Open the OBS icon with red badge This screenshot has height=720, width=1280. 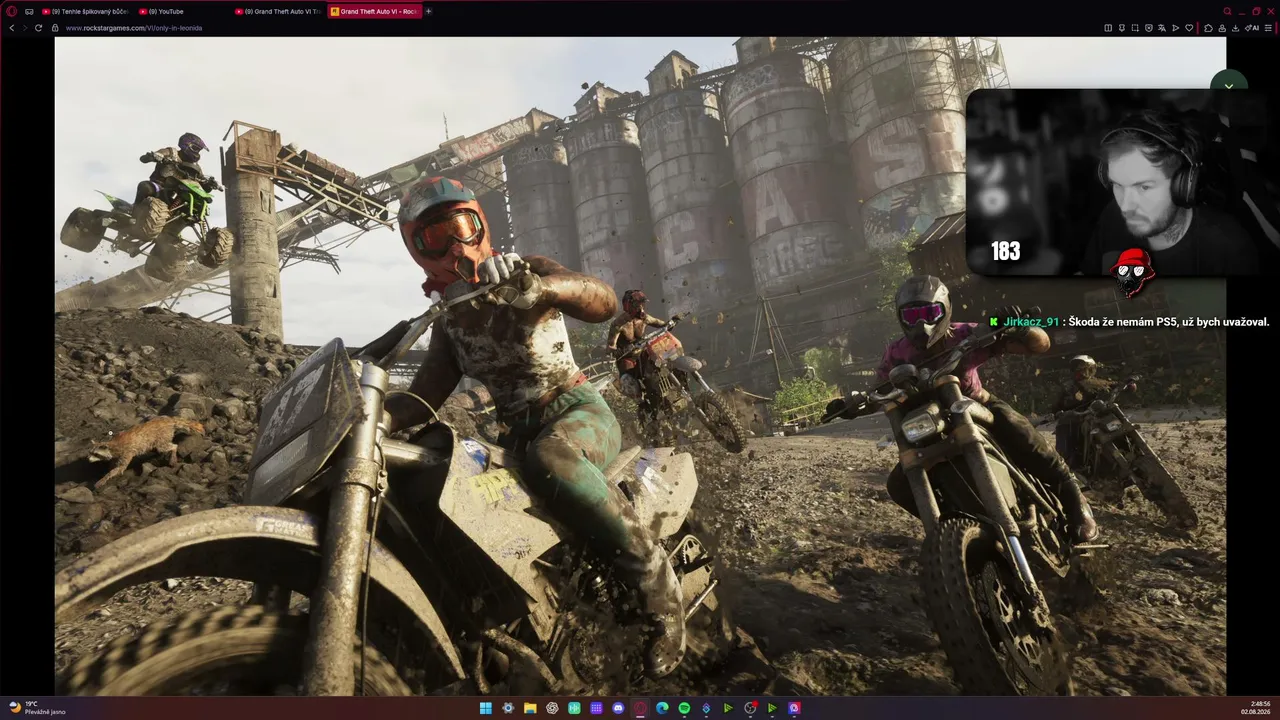(x=750, y=708)
